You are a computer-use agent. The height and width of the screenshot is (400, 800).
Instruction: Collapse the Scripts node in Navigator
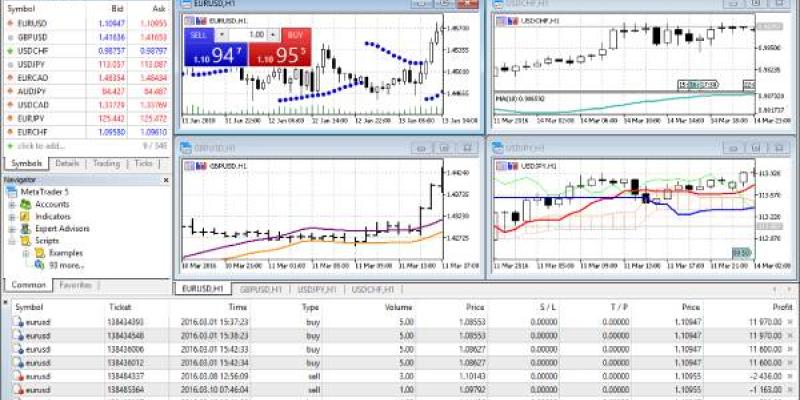pyautogui.click(x=11, y=241)
